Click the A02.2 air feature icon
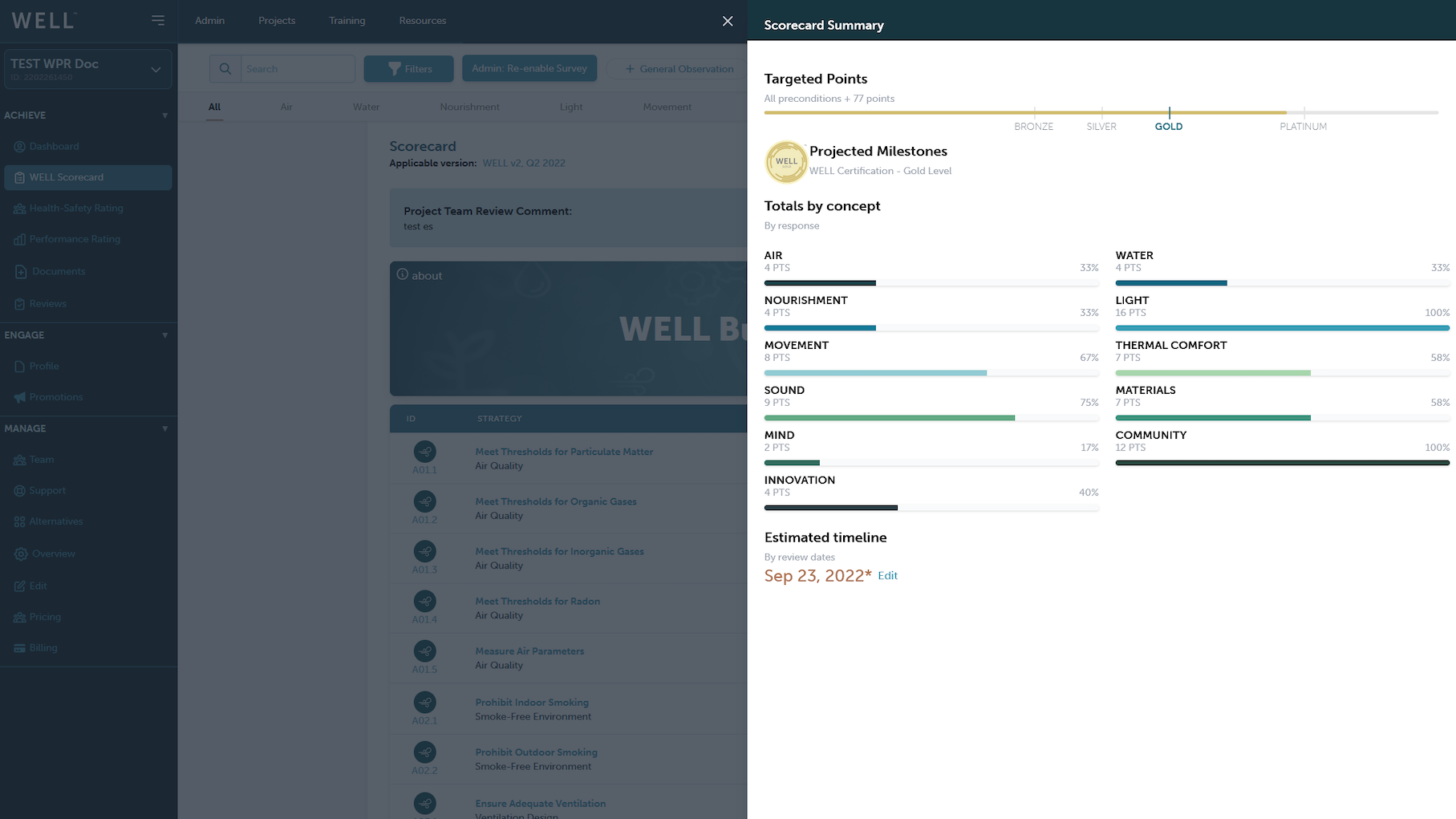This screenshot has width=1456, height=819. (425, 752)
